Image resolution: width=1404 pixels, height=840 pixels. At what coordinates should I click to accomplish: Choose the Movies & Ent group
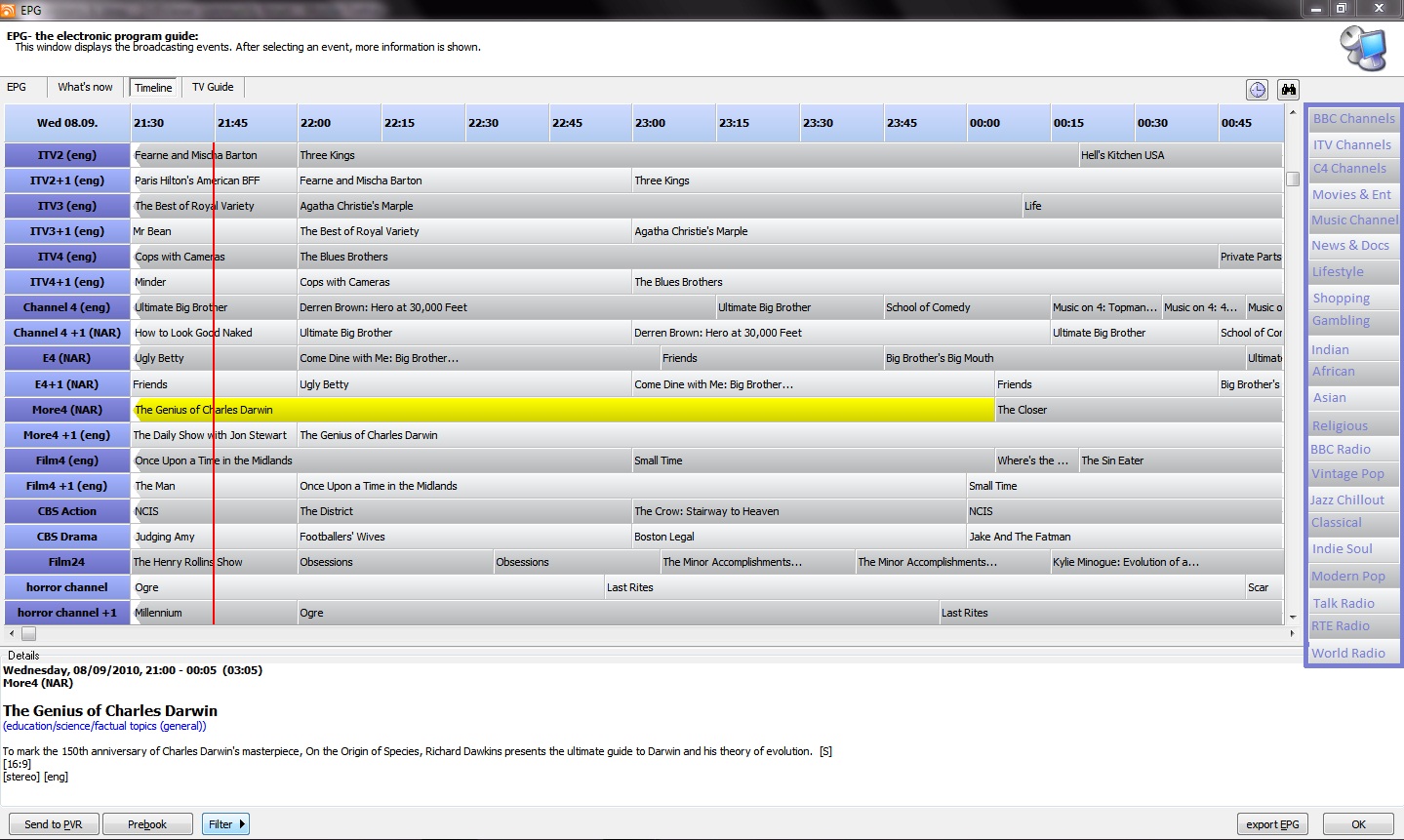(1353, 195)
